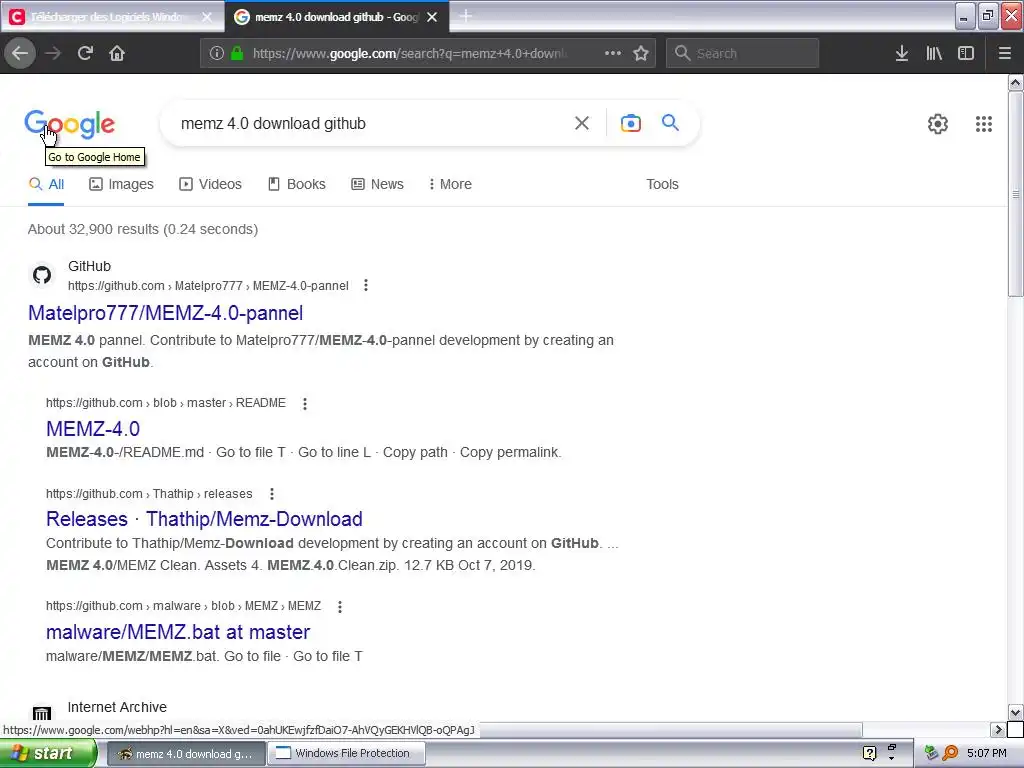This screenshot has width=1024, height=768.
Task: Open the Firefox hamburger menu
Action: click(x=1005, y=53)
